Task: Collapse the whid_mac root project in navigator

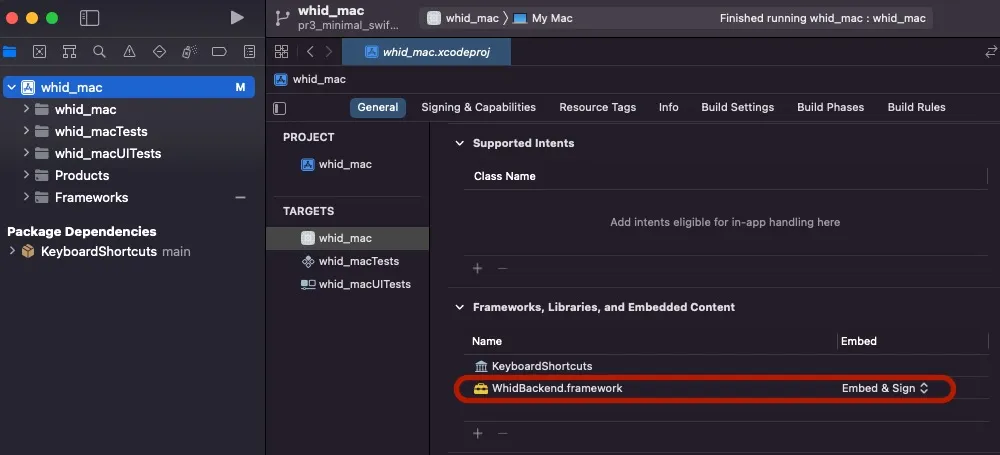Action: click(x=11, y=87)
